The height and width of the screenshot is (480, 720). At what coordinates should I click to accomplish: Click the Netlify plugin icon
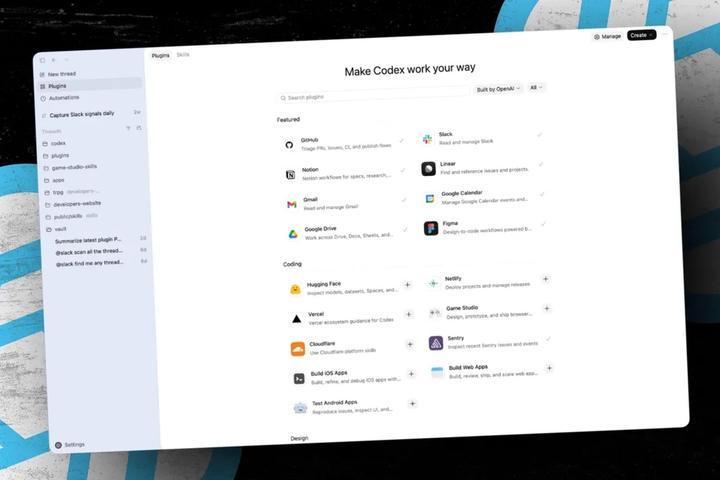coord(433,284)
